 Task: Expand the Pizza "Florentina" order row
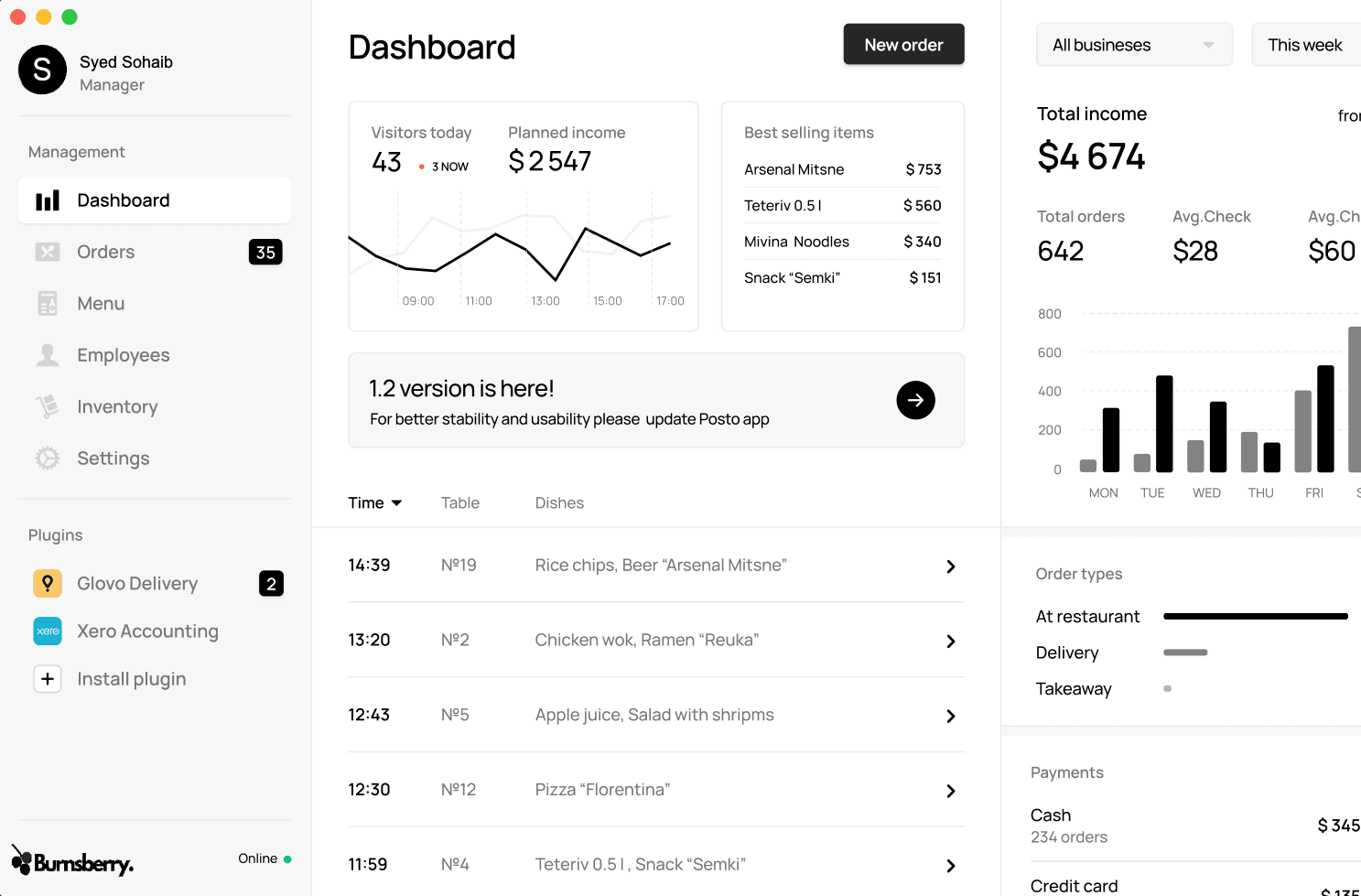point(950,791)
